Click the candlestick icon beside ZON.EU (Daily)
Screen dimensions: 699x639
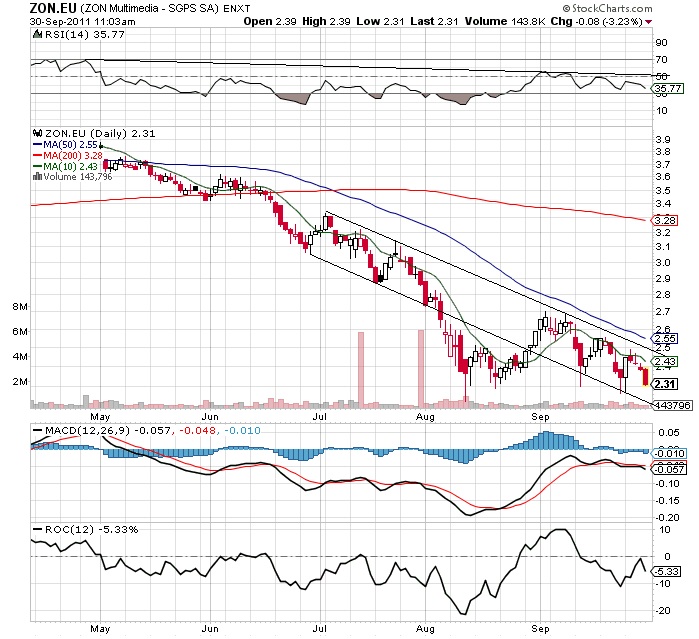tap(38, 133)
